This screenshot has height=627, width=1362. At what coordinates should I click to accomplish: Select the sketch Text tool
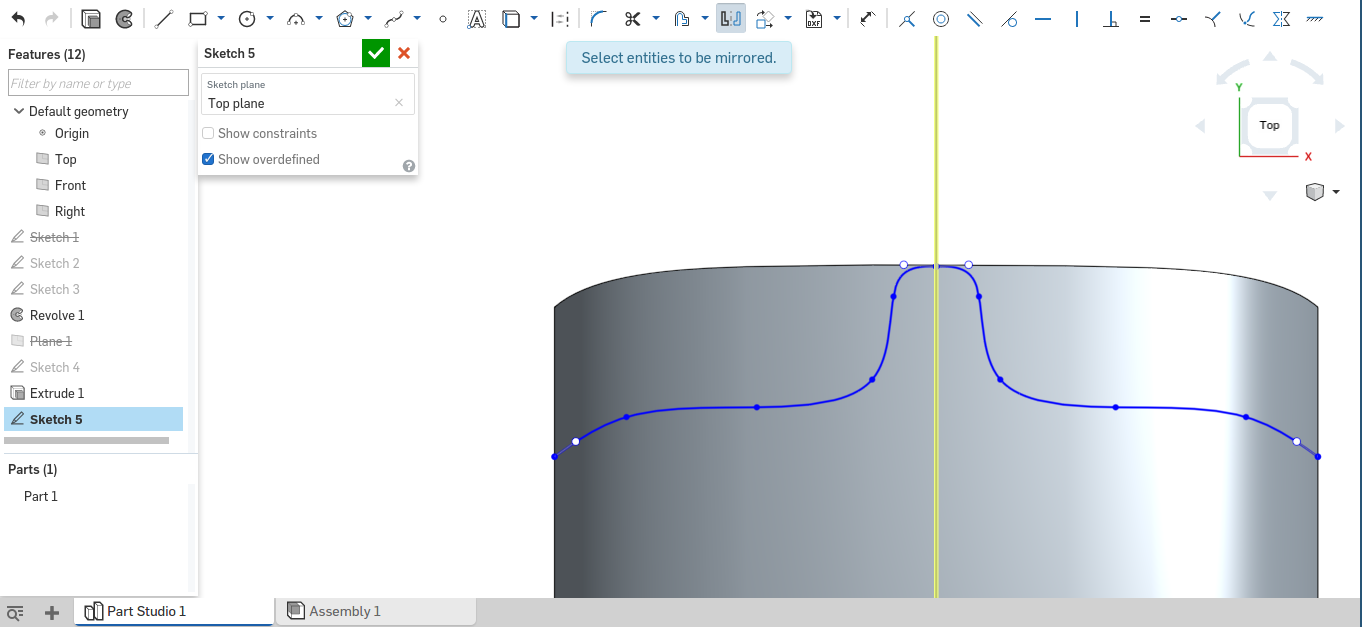click(x=477, y=18)
